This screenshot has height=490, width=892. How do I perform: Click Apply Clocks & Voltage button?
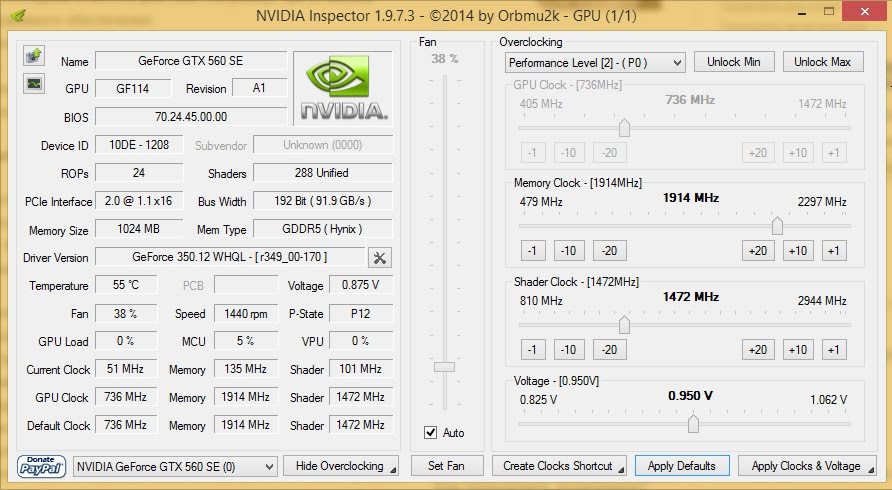(807, 466)
